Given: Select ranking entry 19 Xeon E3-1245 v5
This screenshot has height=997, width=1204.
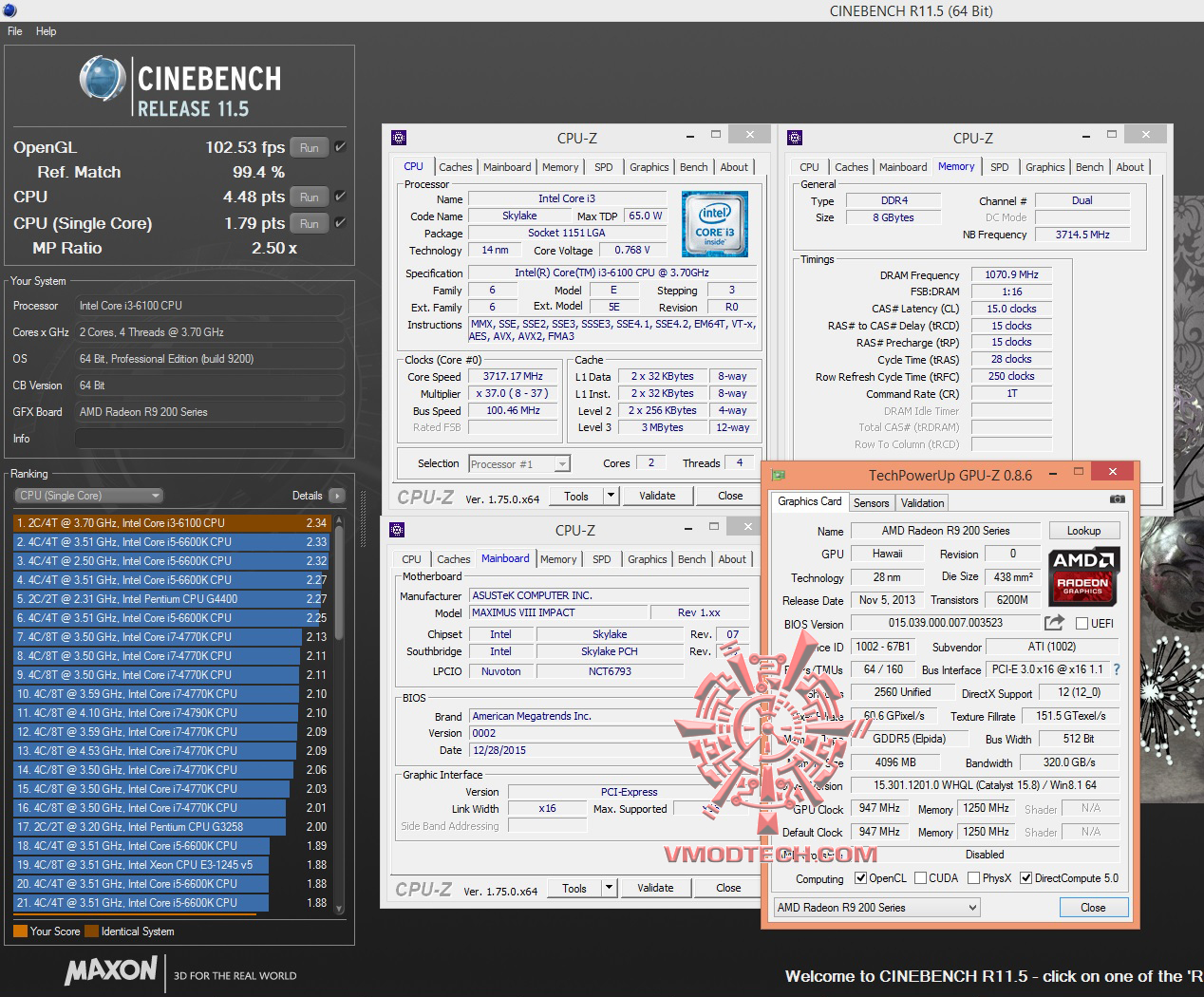Looking at the screenshot, I should [172, 865].
